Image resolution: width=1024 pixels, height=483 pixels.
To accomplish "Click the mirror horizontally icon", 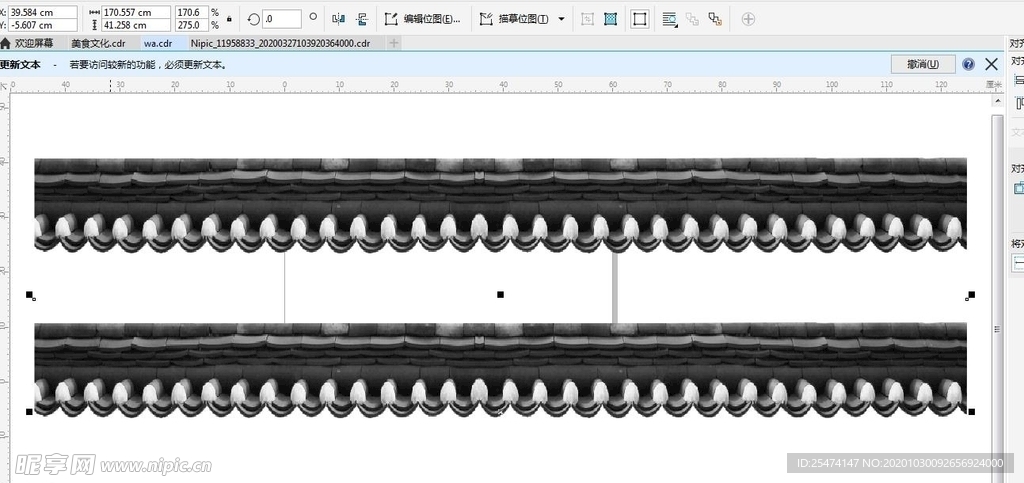I will pyautogui.click(x=338, y=19).
